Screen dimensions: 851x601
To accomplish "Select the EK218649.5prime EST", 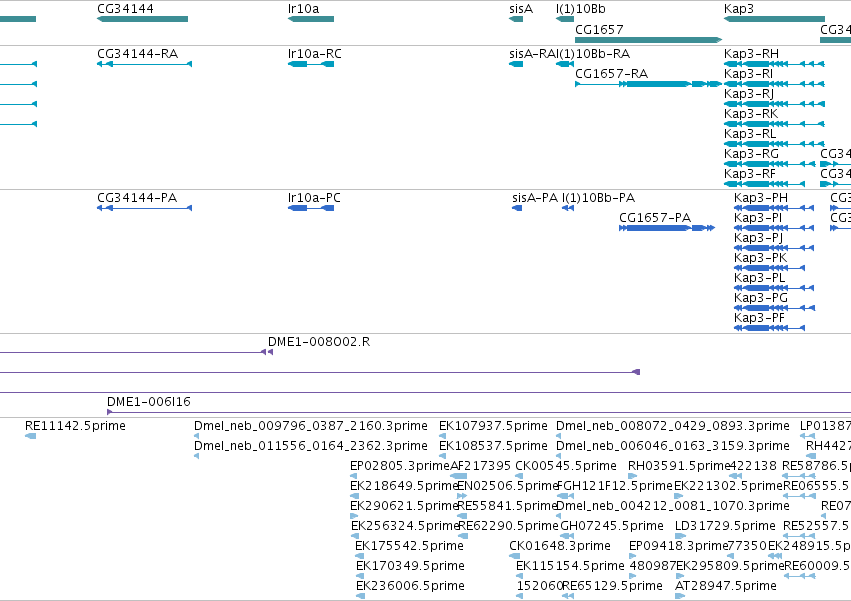I will [x=354, y=496].
